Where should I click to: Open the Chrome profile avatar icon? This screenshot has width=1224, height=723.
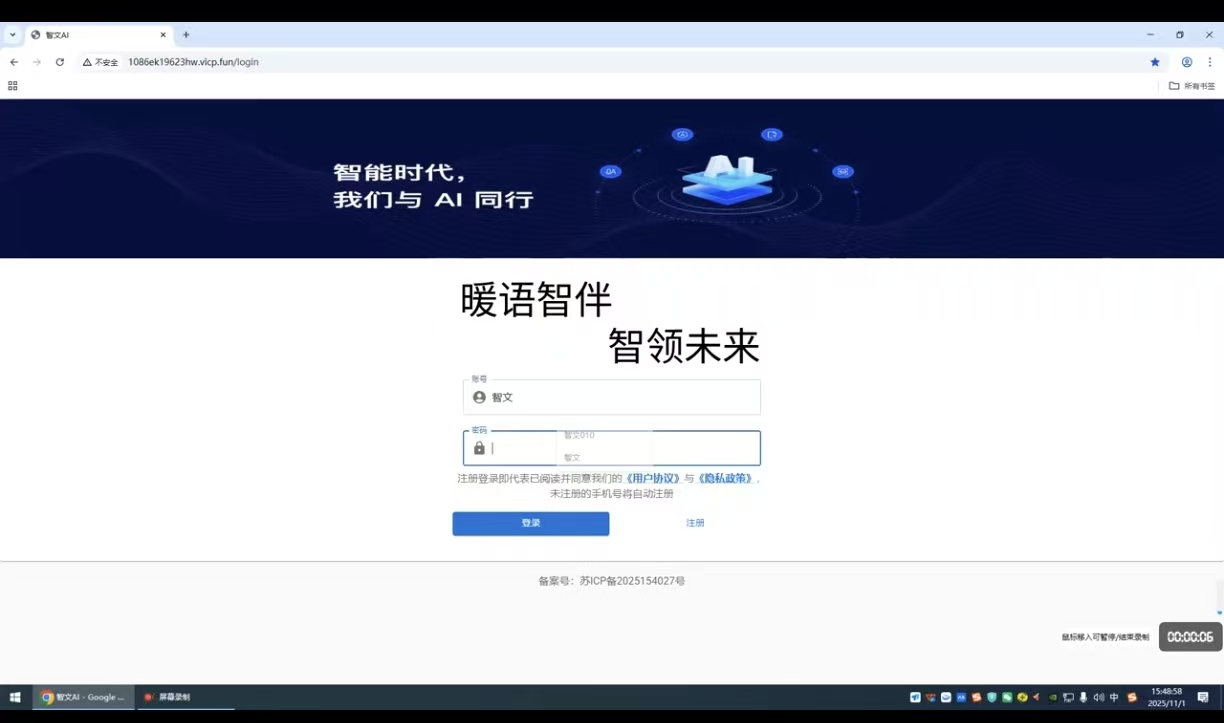1187,62
